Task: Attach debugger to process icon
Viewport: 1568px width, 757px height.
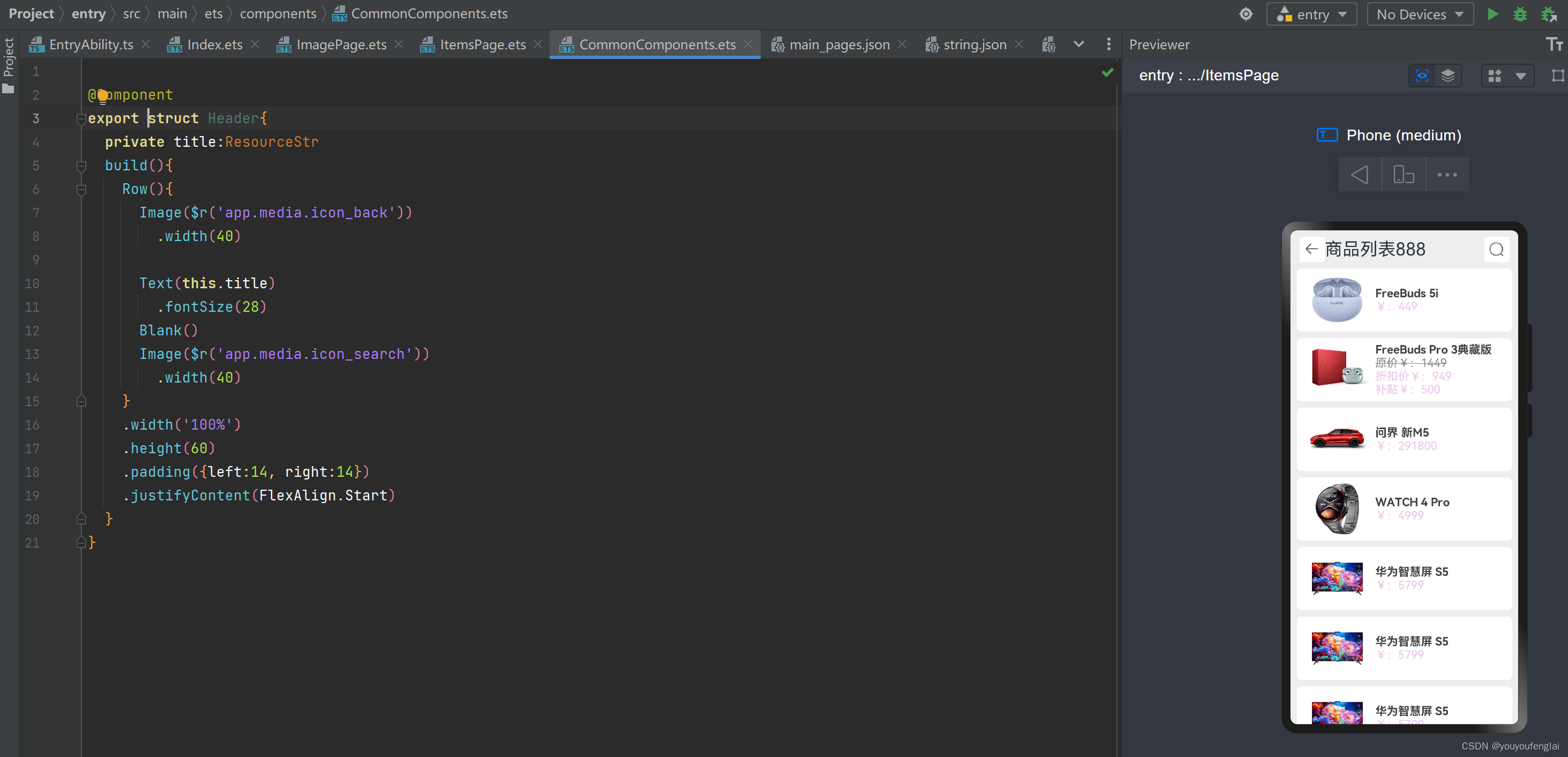Action: tap(1549, 14)
